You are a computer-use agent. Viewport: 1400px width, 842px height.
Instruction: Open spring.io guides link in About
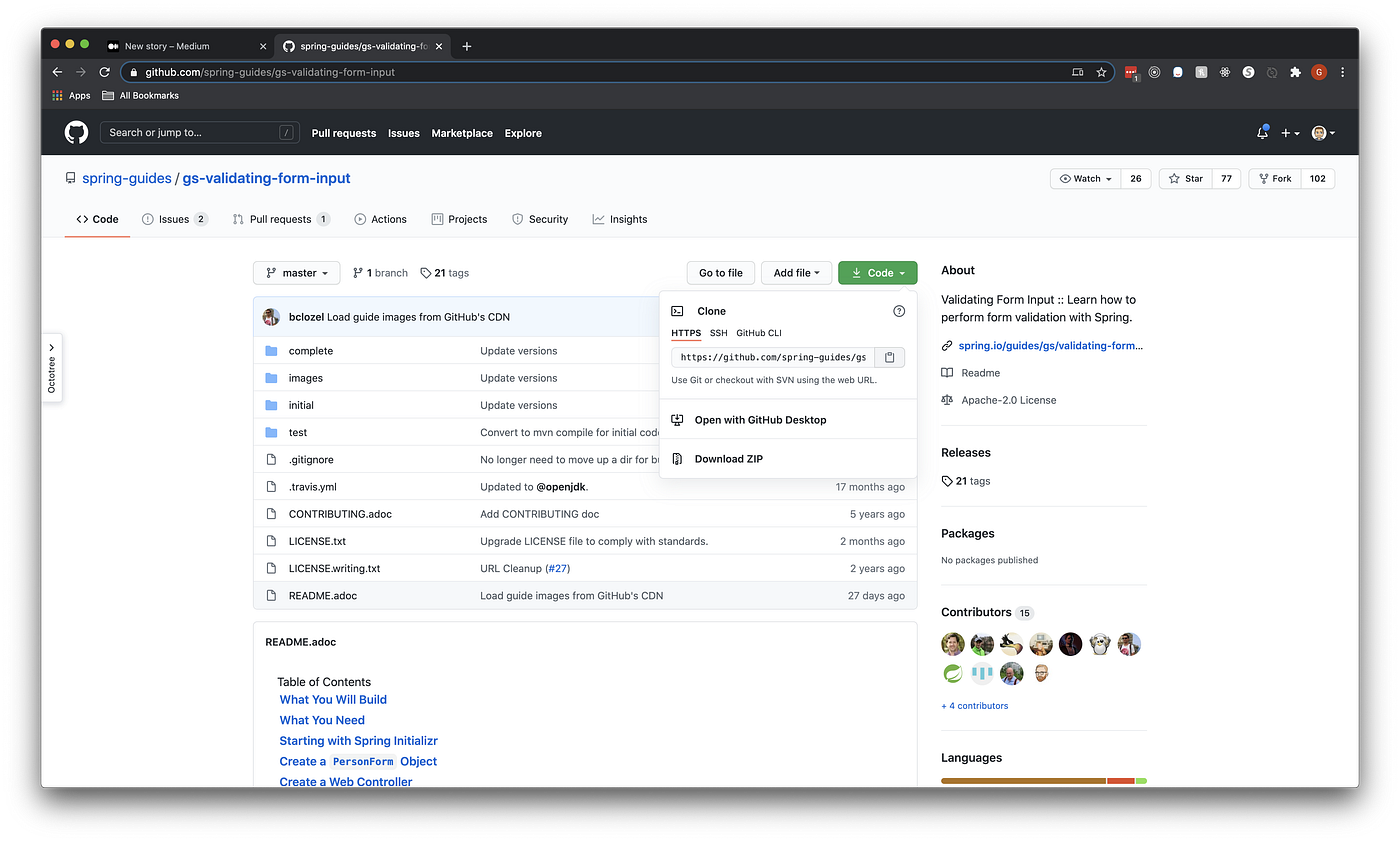pyautogui.click(x=1050, y=346)
